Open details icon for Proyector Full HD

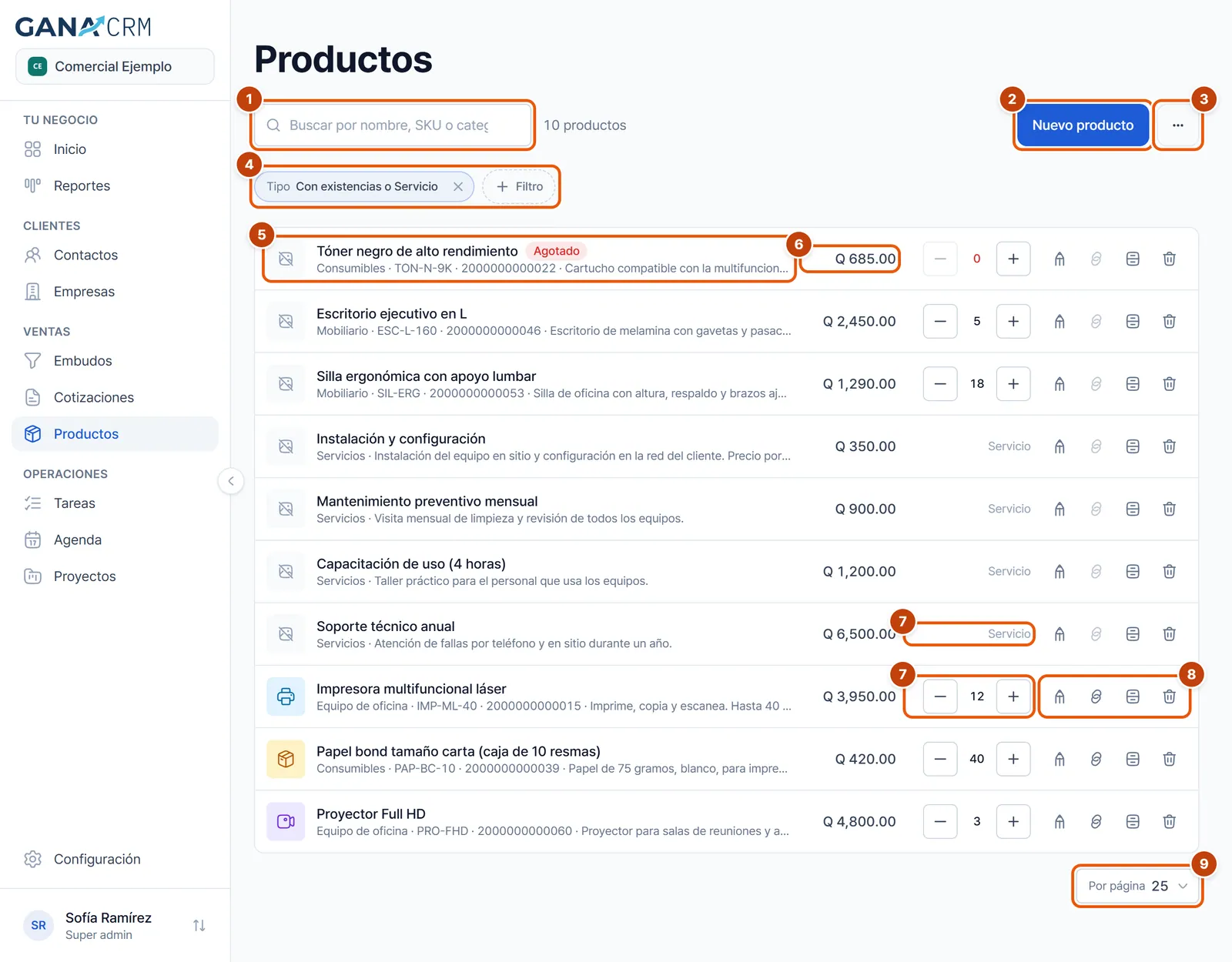click(x=1133, y=821)
